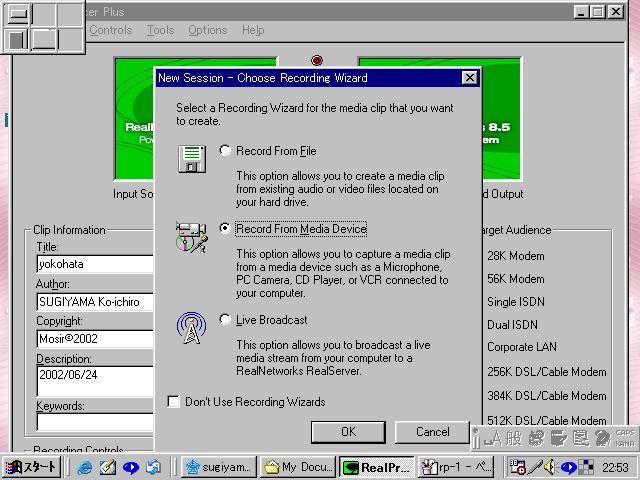Click the pen tray icon
The width and height of the screenshot is (640, 480).
coord(535,467)
